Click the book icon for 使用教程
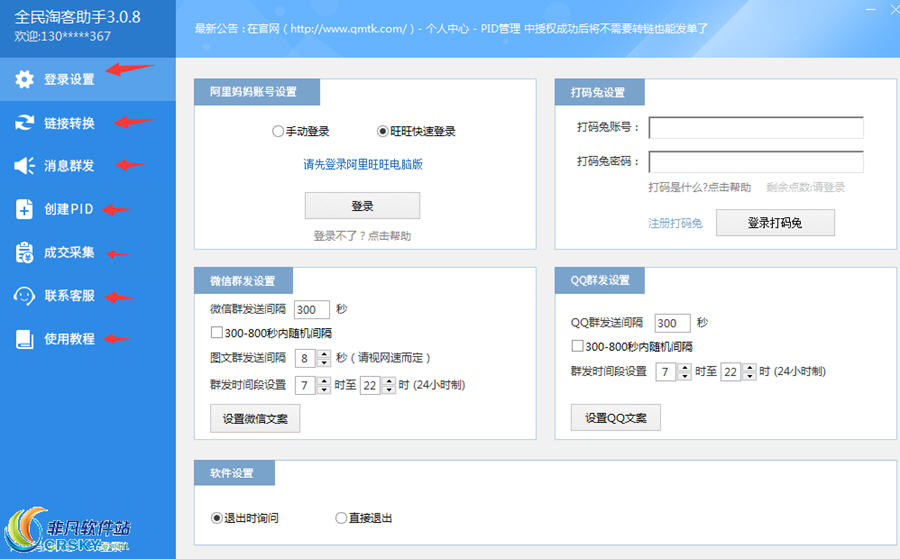This screenshot has height=559, width=900. (24, 339)
